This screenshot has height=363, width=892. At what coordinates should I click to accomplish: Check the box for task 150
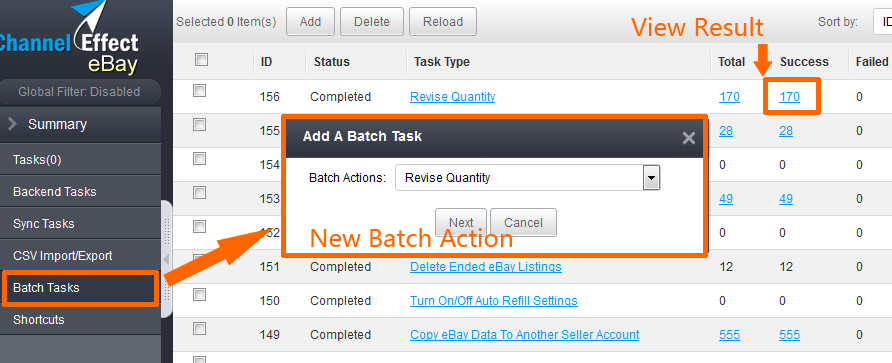(199, 295)
